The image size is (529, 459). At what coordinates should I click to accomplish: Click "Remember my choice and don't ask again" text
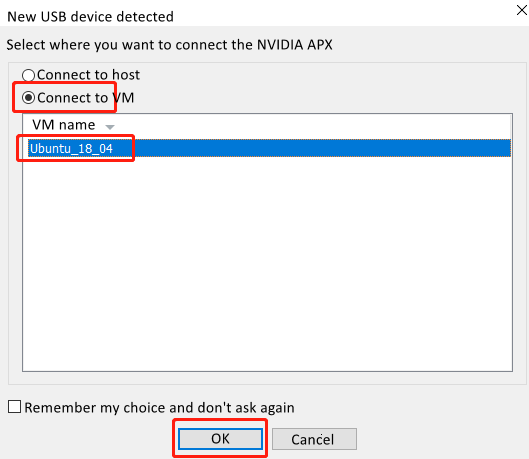159,408
